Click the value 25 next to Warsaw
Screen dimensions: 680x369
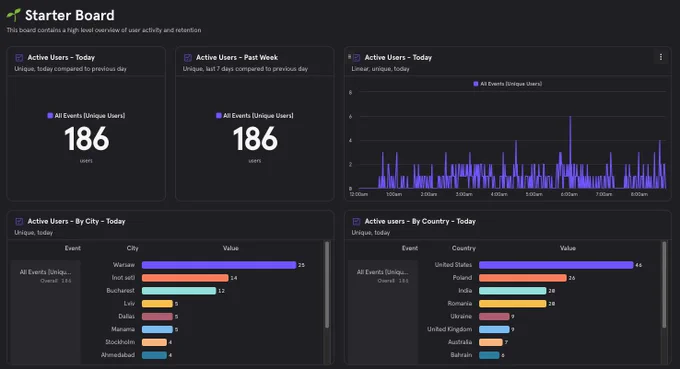[301, 265]
